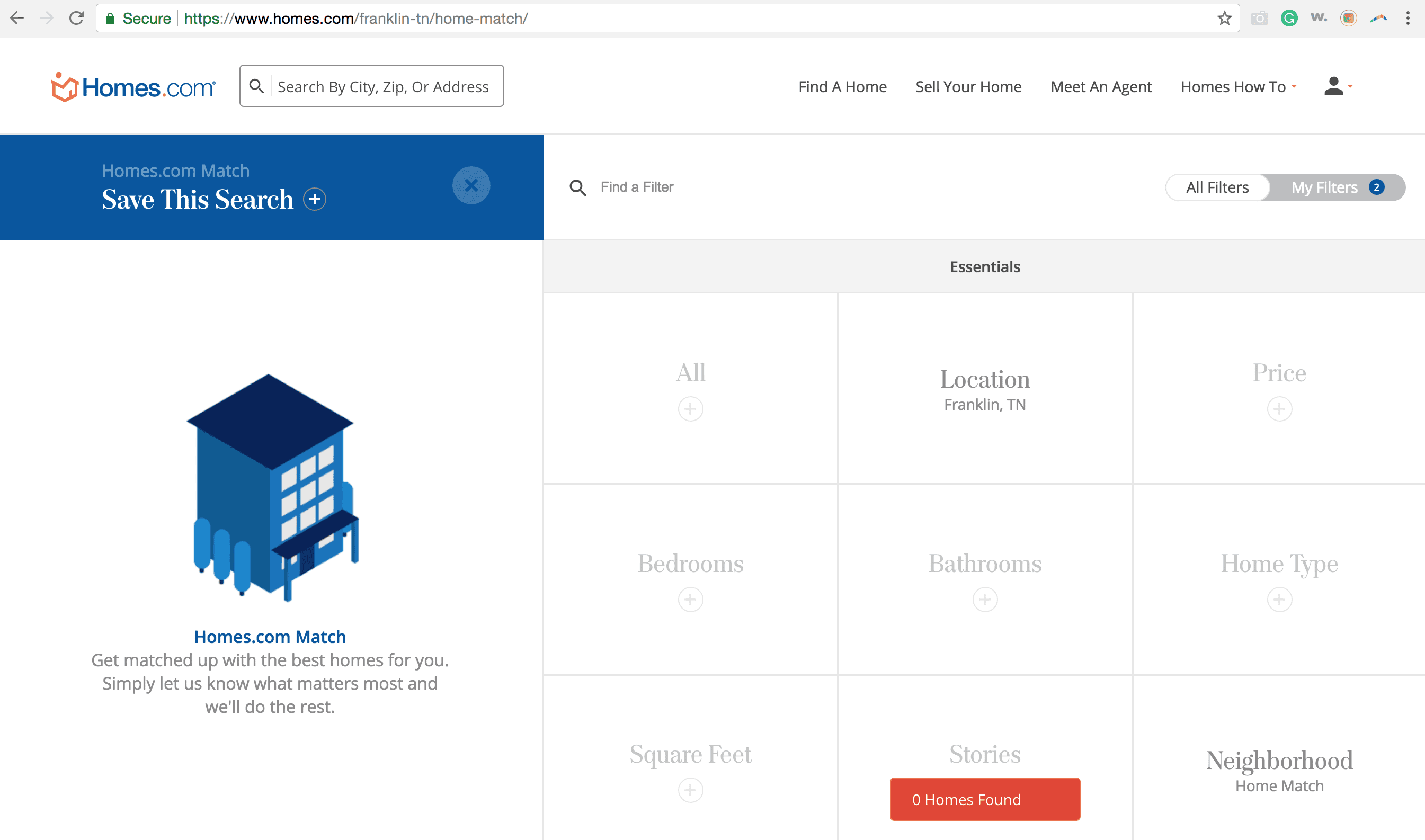Click the Price tile label
The image size is (1425, 840).
click(x=1279, y=372)
